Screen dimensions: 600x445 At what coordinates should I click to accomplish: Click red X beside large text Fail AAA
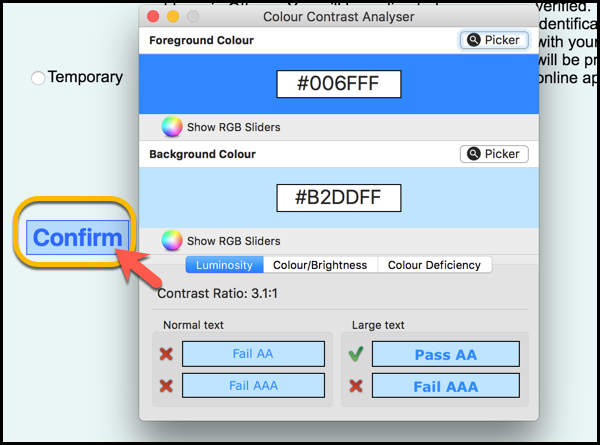click(355, 385)
